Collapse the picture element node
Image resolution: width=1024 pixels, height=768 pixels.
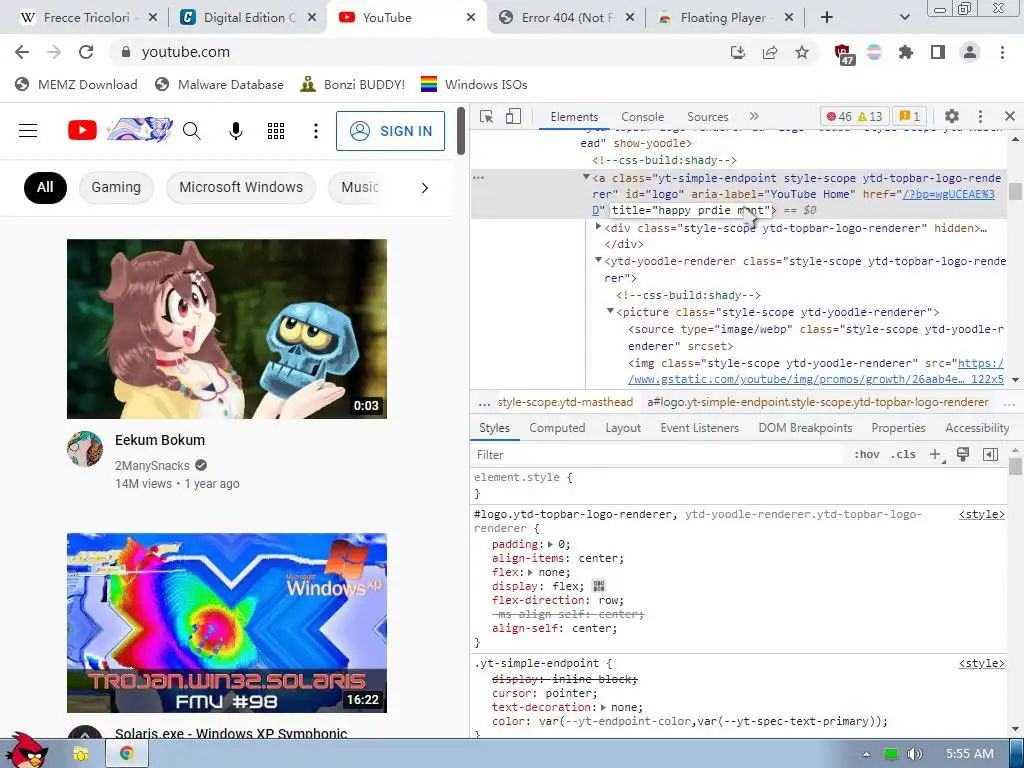coord(609,311)
